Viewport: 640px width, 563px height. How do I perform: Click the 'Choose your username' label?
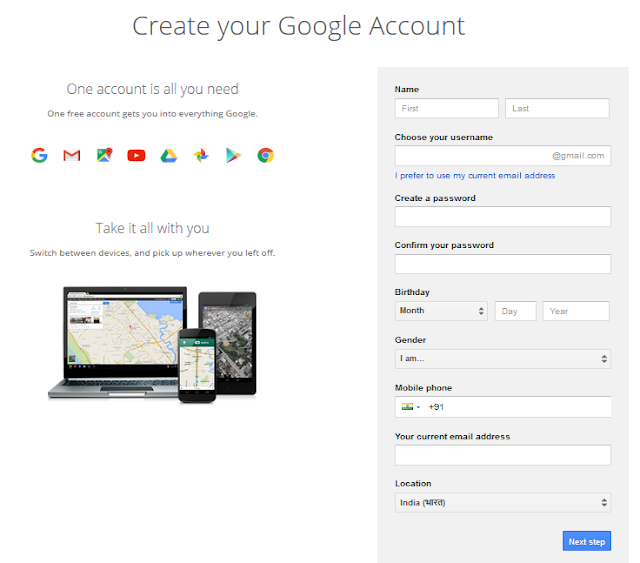coord(444,137)
